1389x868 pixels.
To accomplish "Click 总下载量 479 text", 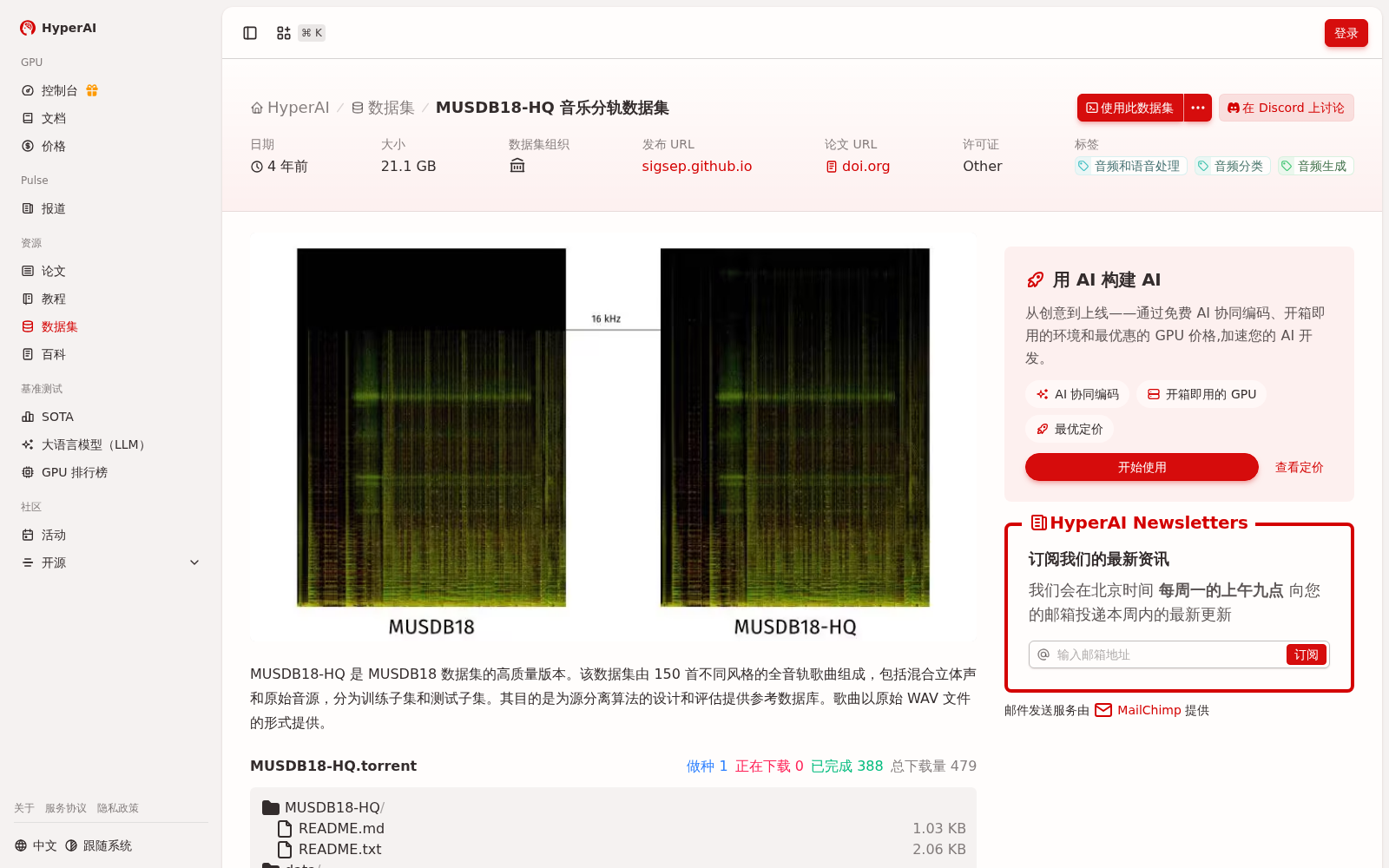I will coord(933,766).
